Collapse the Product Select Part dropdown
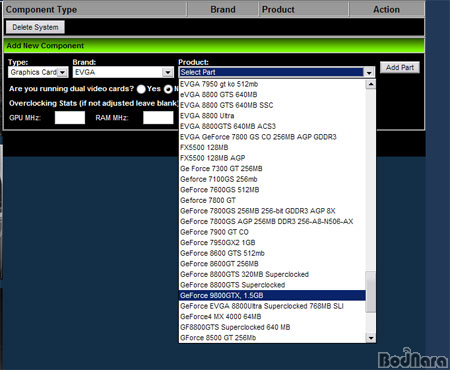 click(x=369, y=72)
